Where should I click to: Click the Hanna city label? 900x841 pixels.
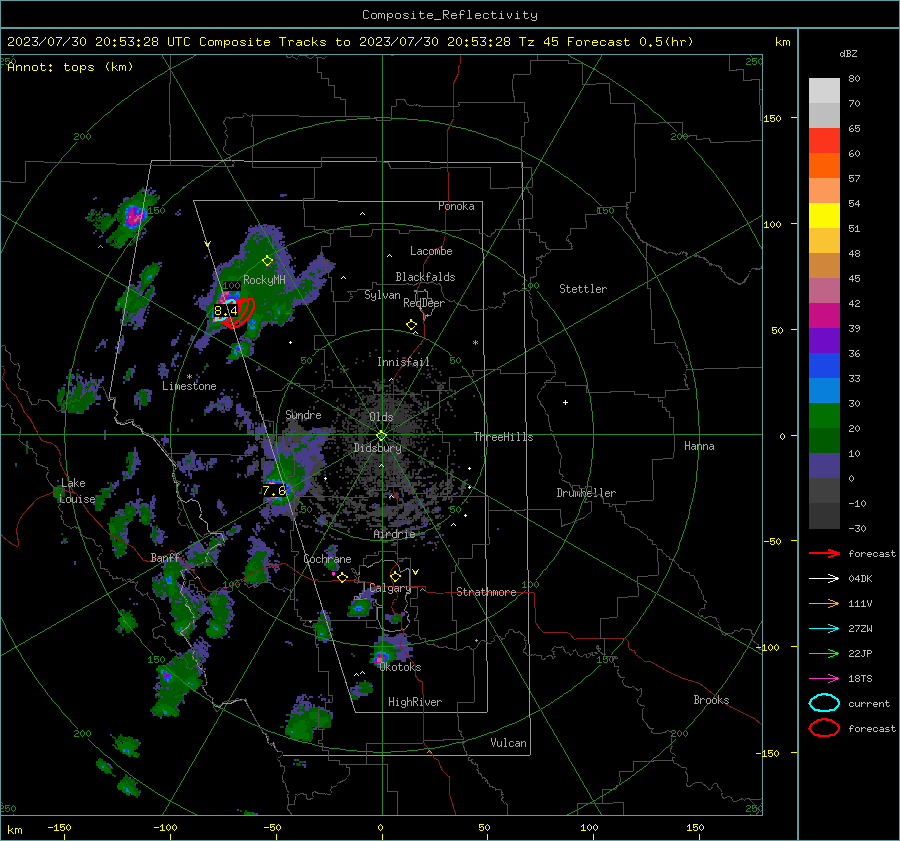pos(699,446)
